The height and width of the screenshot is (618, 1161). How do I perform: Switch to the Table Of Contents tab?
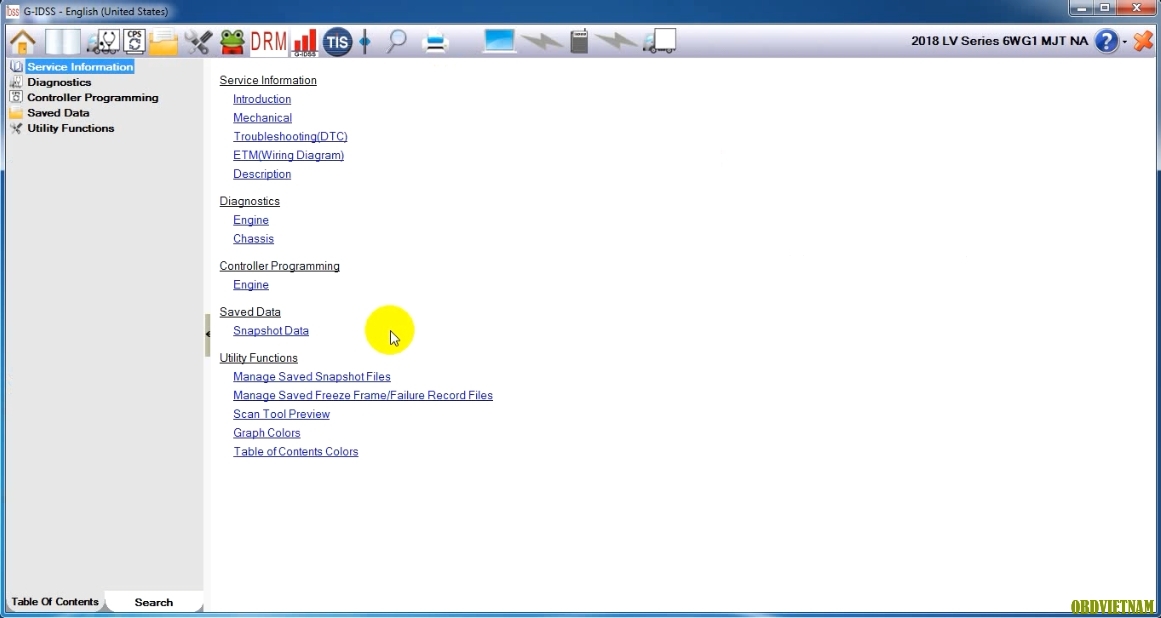(55, 602)
